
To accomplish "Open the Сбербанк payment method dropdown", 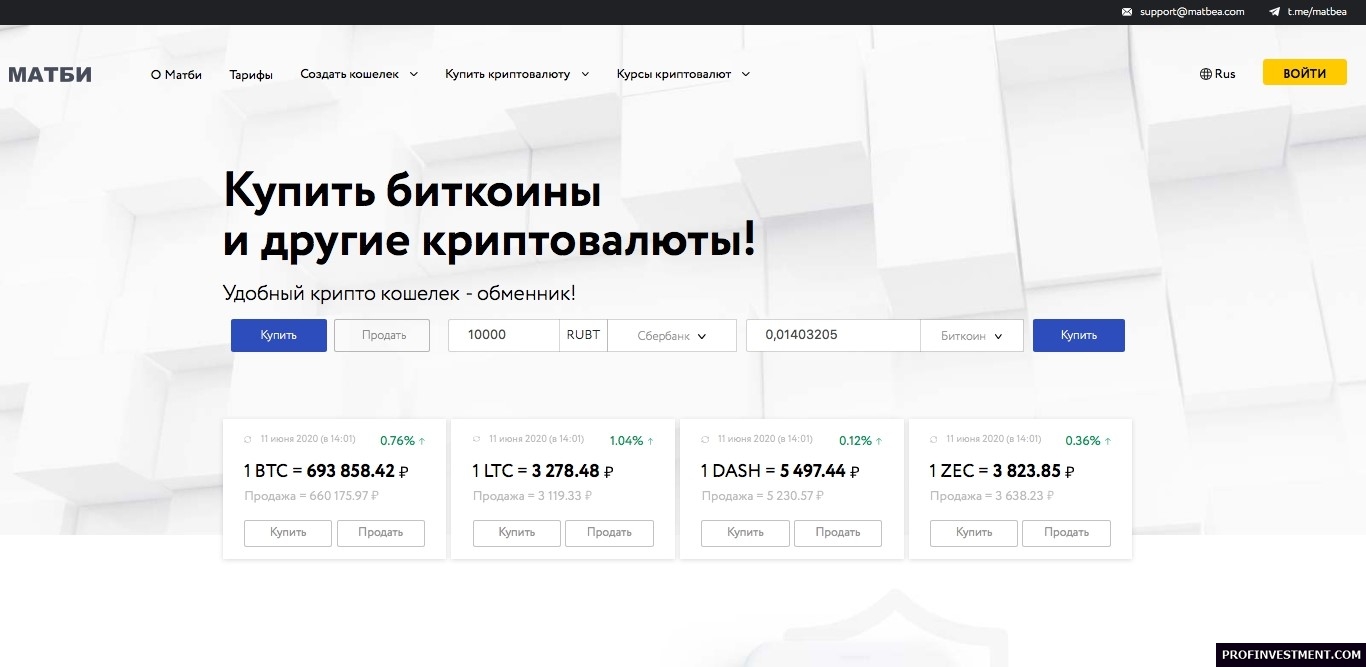I will [672, 336].
